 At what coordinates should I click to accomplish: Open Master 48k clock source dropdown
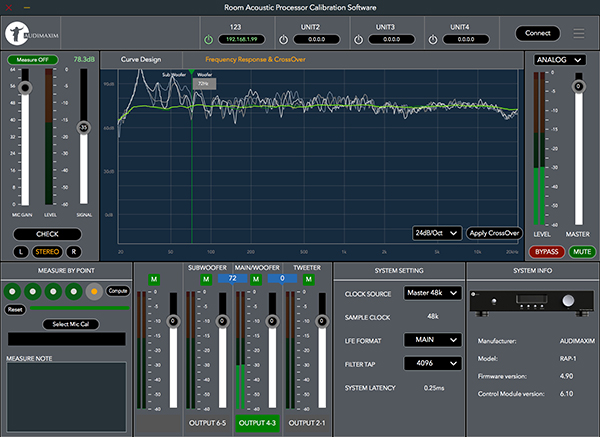click(432, 293)
